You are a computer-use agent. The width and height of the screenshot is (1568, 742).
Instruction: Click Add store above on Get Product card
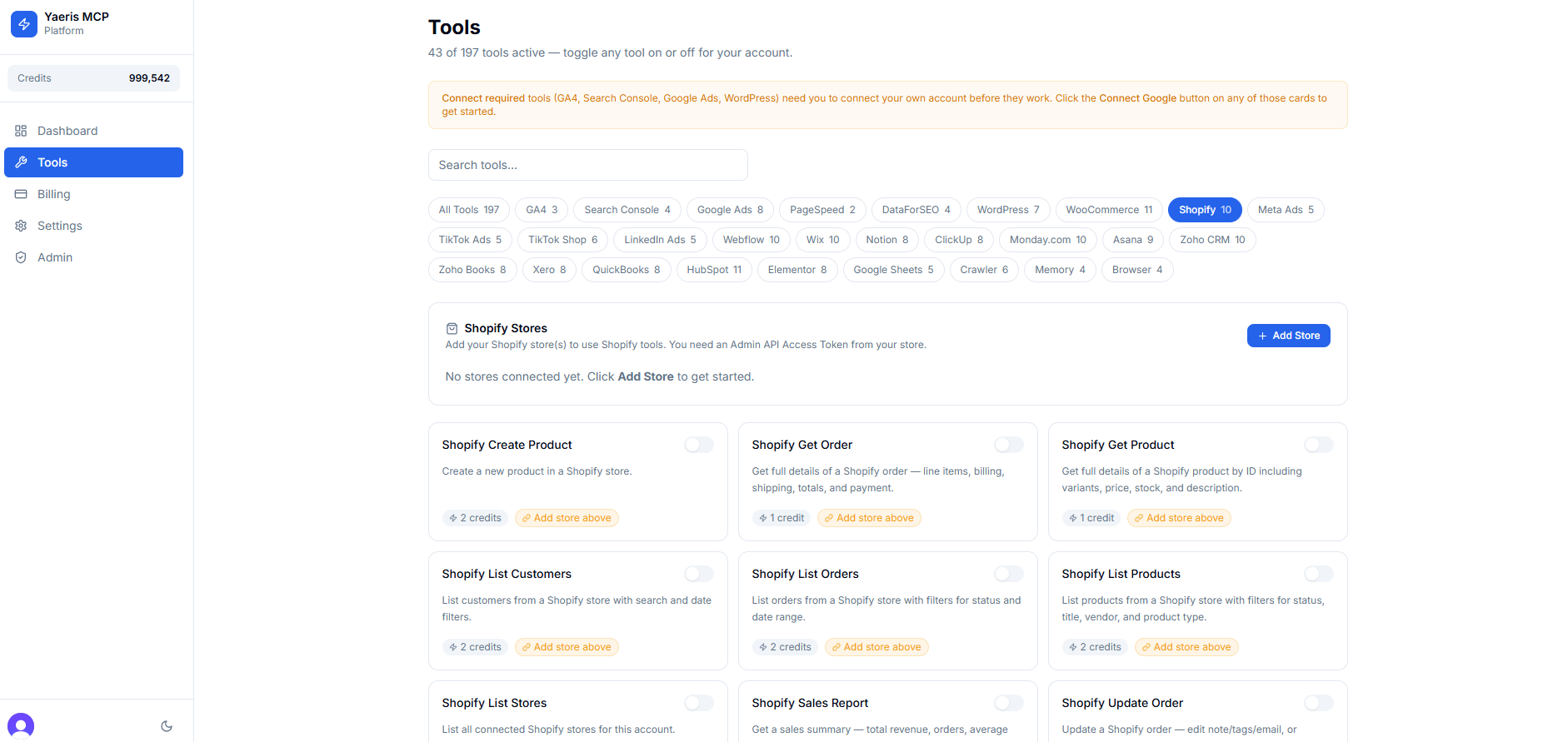(1179, 518)
